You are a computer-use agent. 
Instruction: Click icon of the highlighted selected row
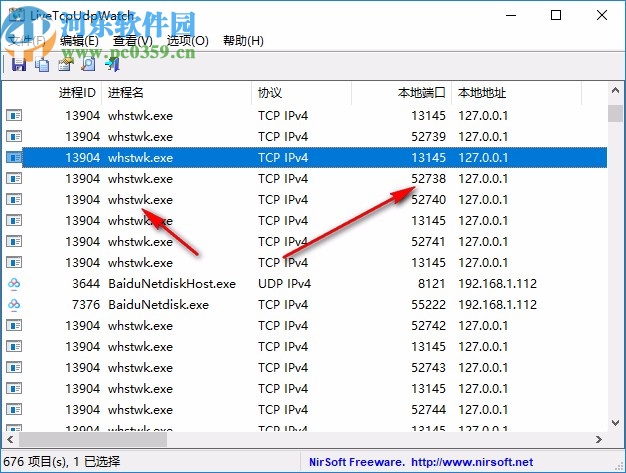click(14, 158)
